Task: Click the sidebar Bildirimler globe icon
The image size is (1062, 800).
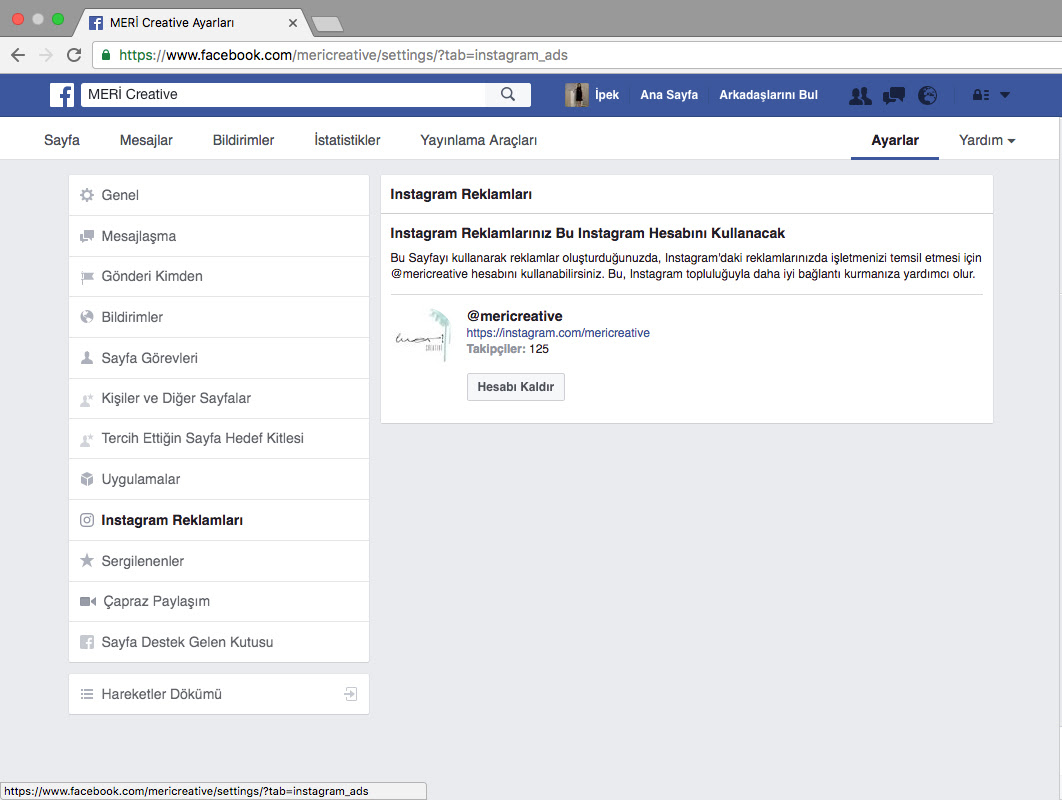Action: click(87, 317)
